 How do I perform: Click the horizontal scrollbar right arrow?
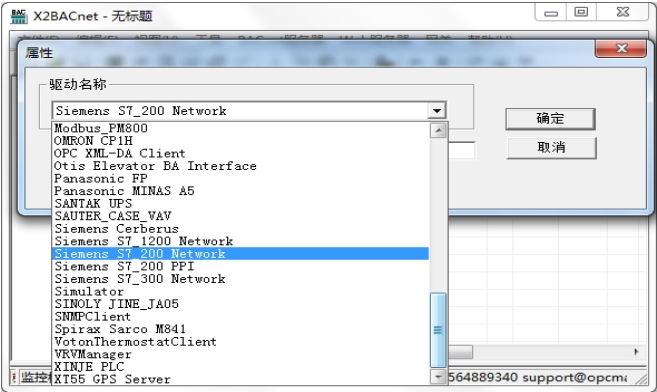(x=636, y=352)
